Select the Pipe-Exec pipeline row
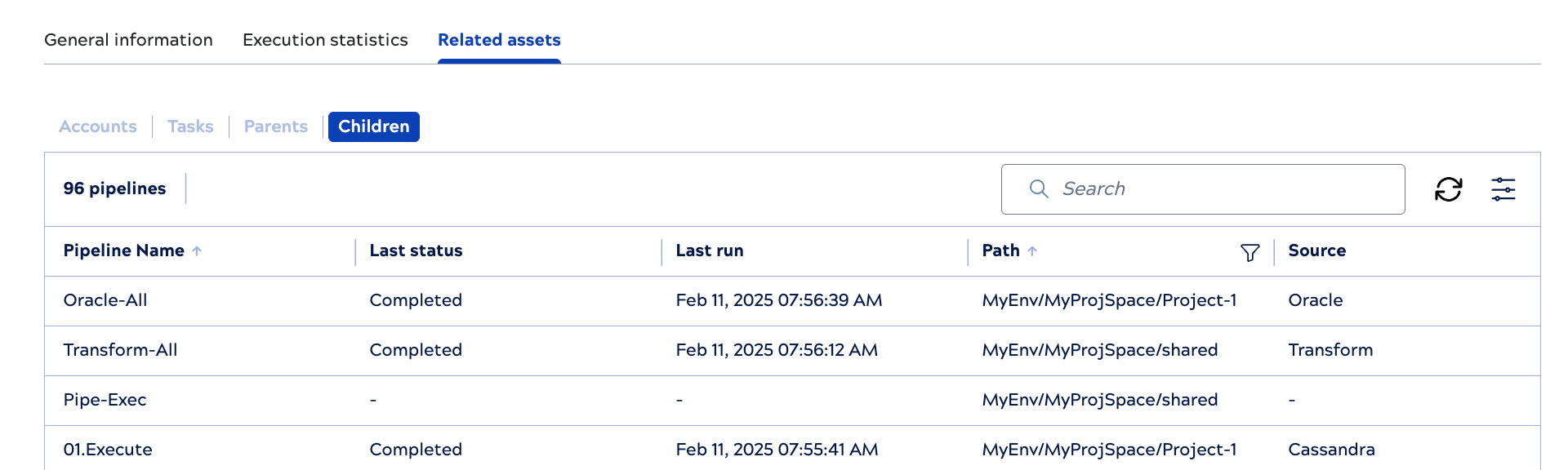 105,400
